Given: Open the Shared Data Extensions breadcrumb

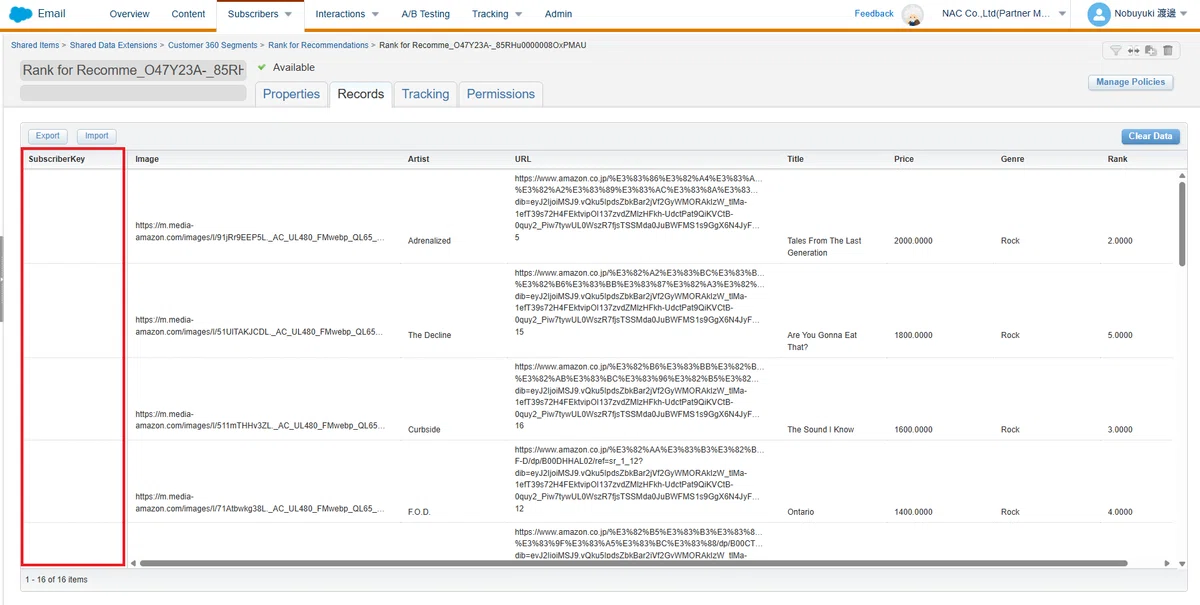Looking at the screenshot, I should coord(113,46).
